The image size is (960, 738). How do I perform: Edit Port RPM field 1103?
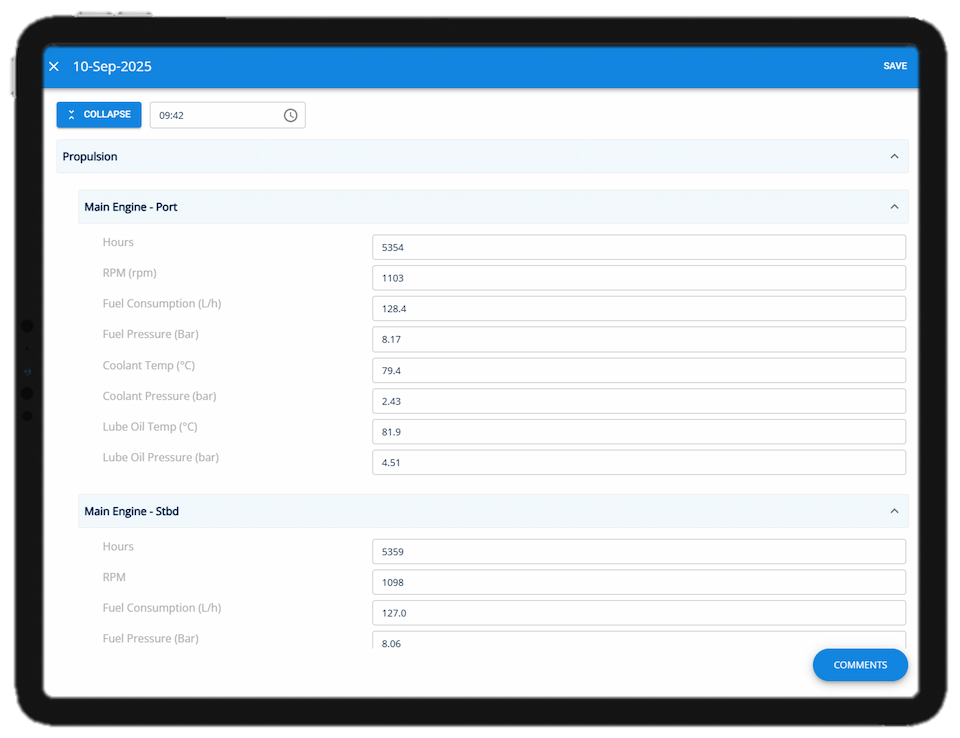point(639,278)
